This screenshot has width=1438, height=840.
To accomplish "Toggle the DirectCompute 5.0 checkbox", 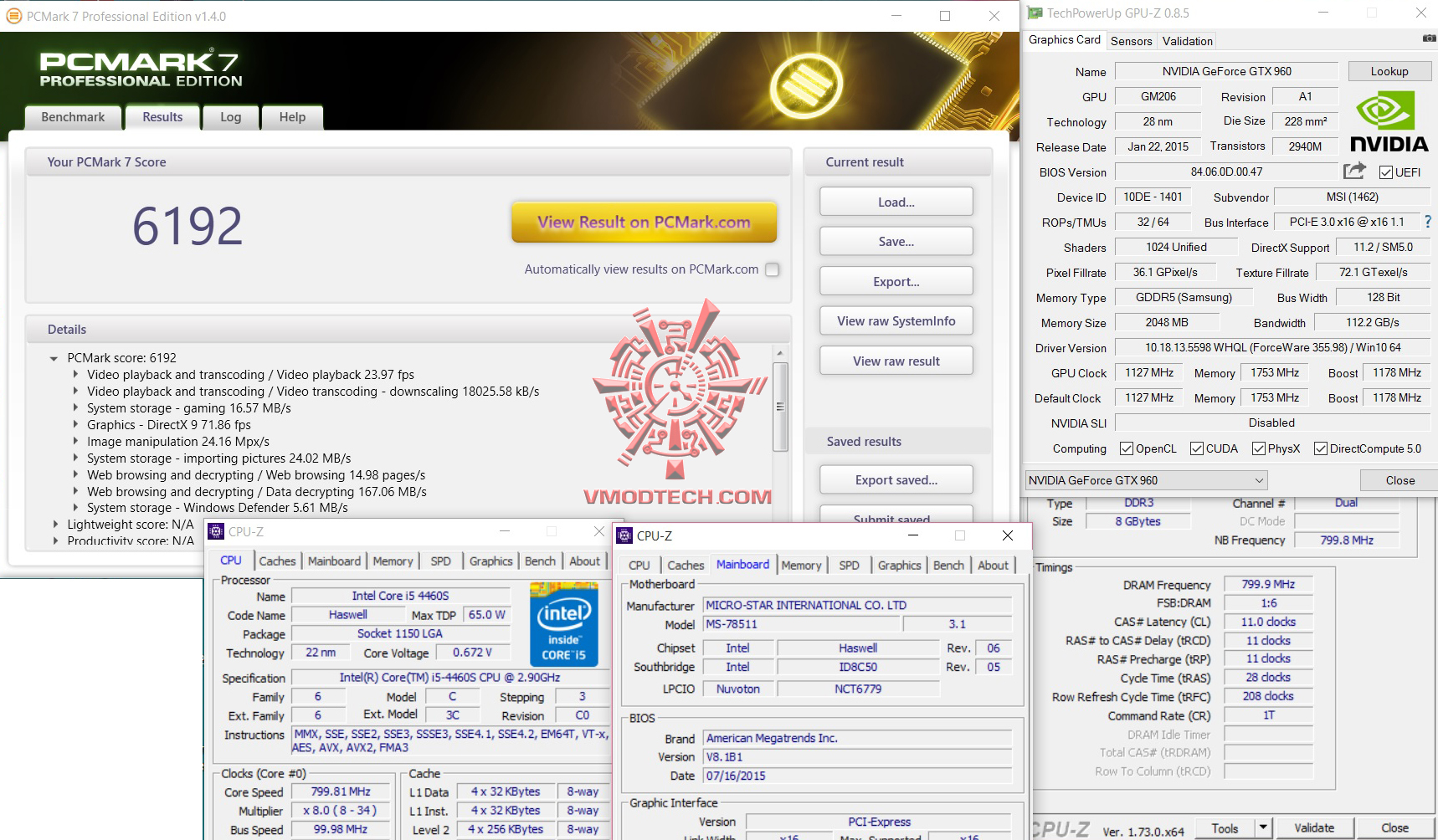I will [x=1321, y=448].
